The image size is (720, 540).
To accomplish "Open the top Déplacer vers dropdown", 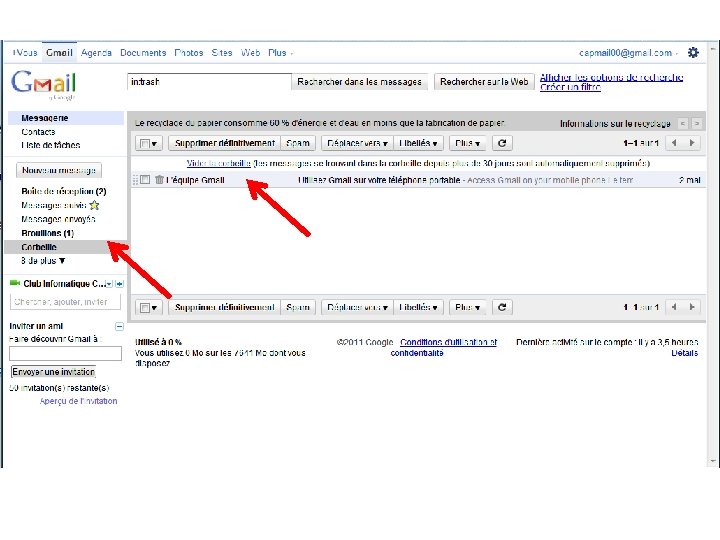I will (357, 143).
